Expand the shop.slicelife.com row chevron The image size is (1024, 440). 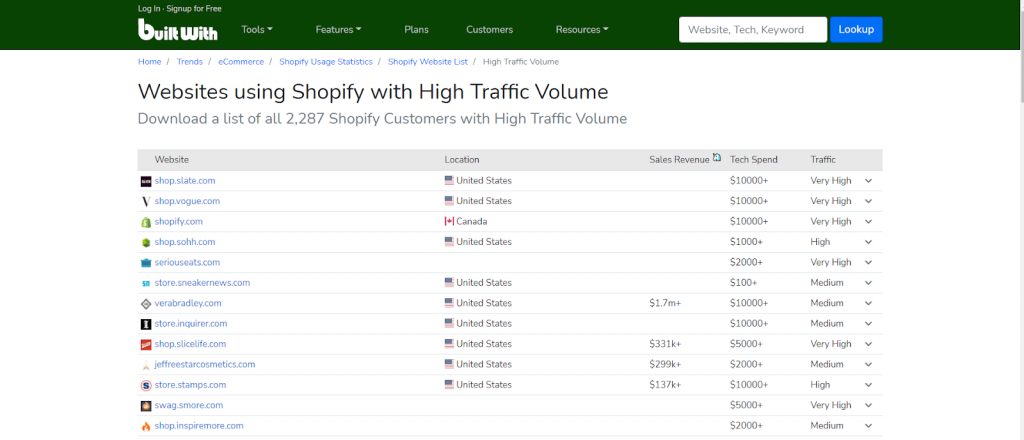869,344
